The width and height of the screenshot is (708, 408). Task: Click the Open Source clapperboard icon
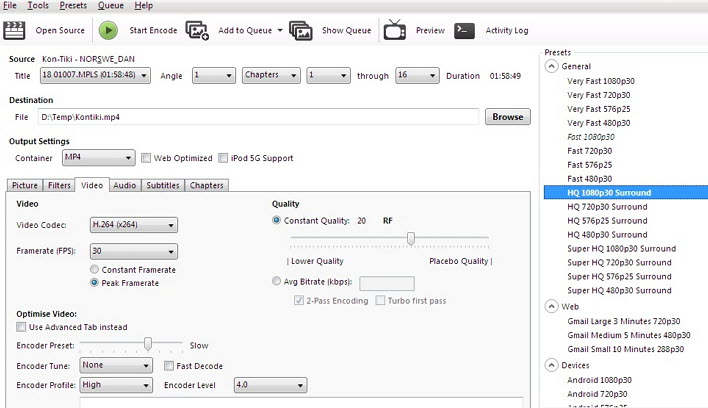pyautogui.click(x=14, y=30)
